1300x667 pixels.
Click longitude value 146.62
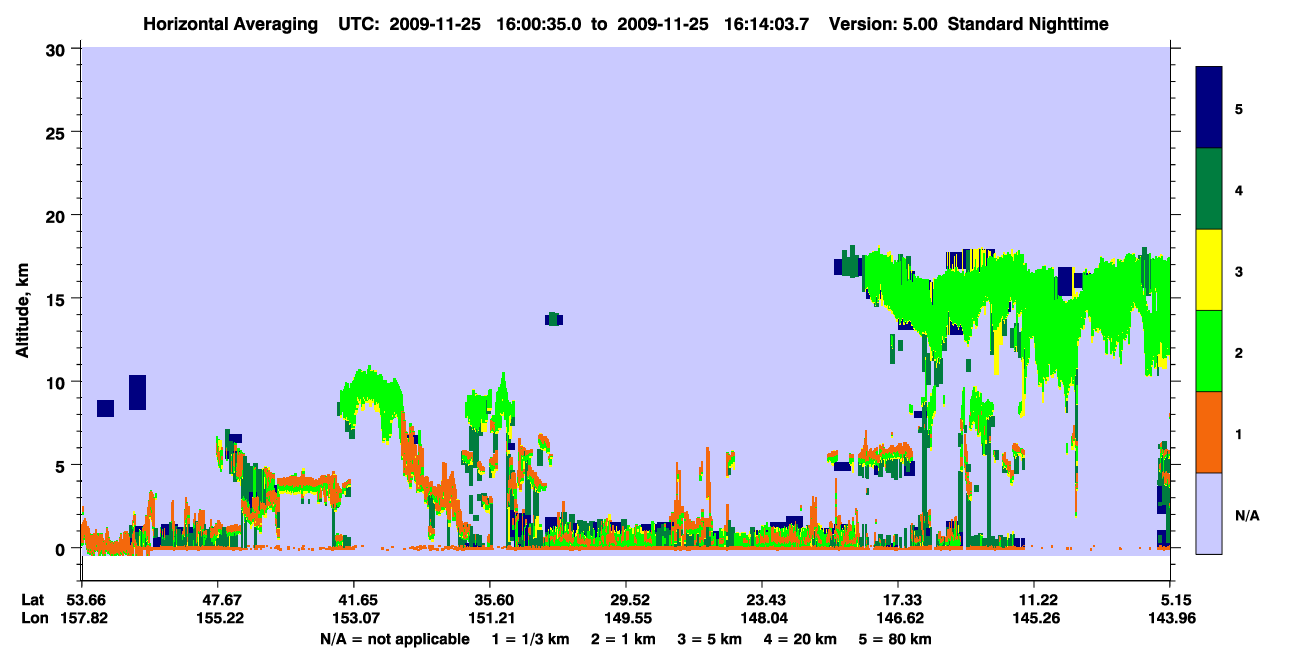[898, 618]
